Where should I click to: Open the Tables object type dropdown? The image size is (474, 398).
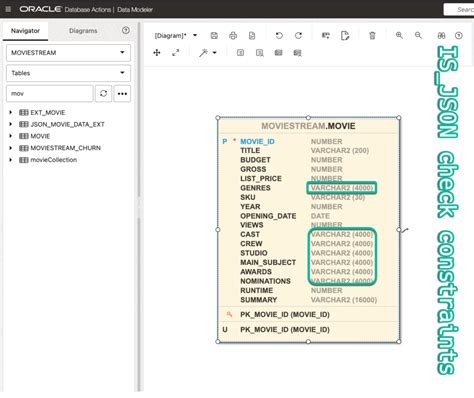point(68,73)
